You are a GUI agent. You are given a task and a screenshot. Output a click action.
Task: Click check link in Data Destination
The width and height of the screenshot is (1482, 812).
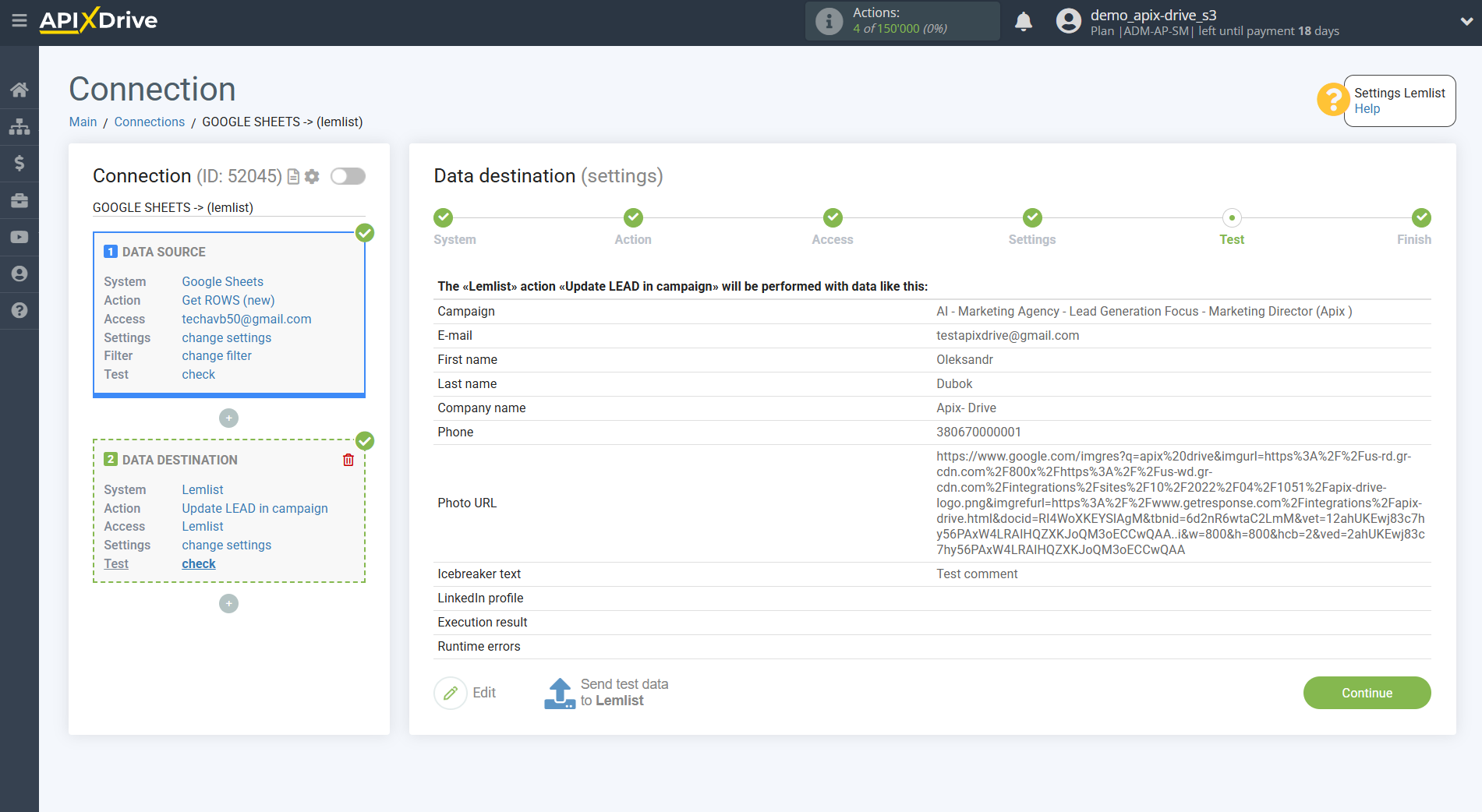pos(199,563)
